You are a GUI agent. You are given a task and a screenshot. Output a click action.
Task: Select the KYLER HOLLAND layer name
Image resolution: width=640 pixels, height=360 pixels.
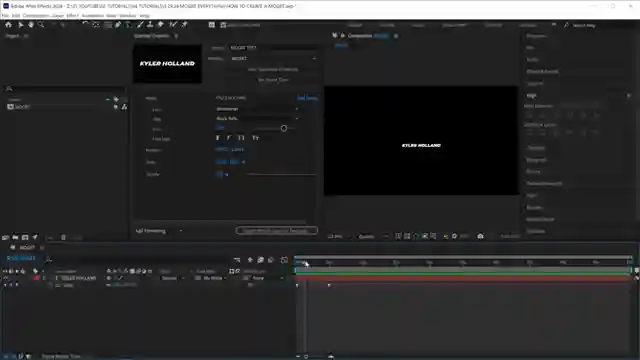coord(78,278)
